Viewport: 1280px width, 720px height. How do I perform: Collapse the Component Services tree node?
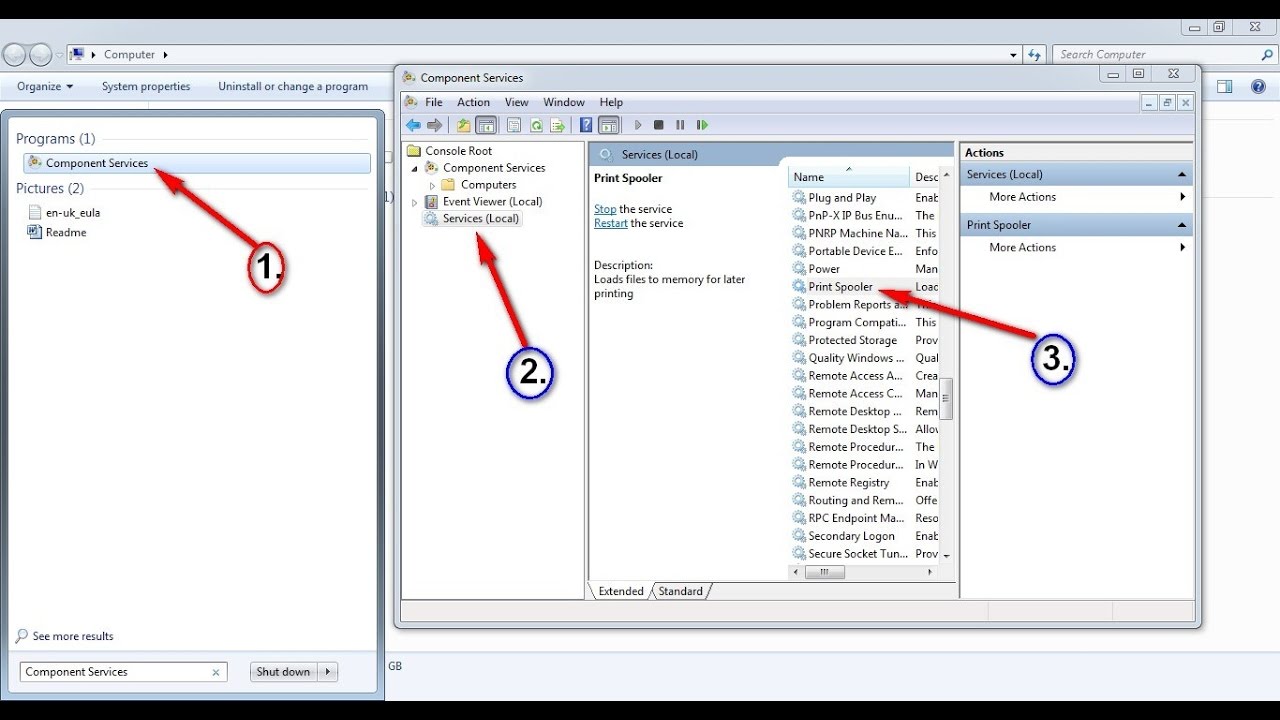(415, 168)
